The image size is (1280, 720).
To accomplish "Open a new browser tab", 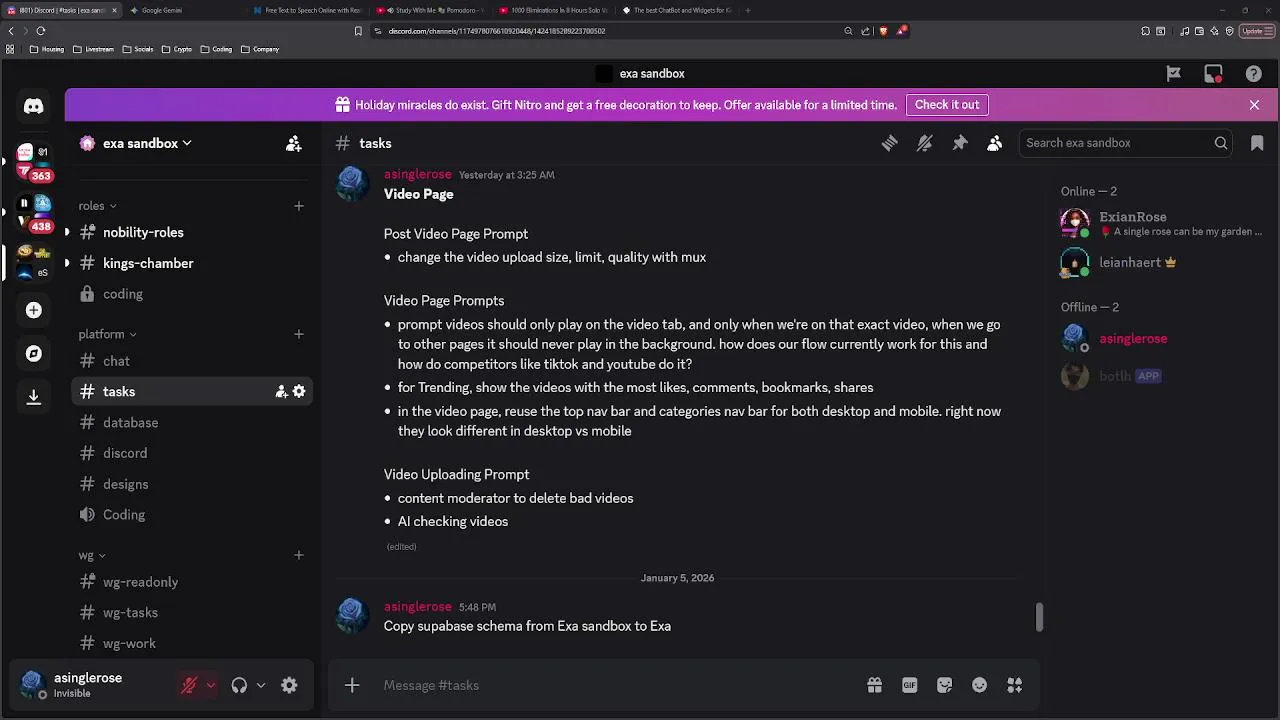I will point(748,10).
